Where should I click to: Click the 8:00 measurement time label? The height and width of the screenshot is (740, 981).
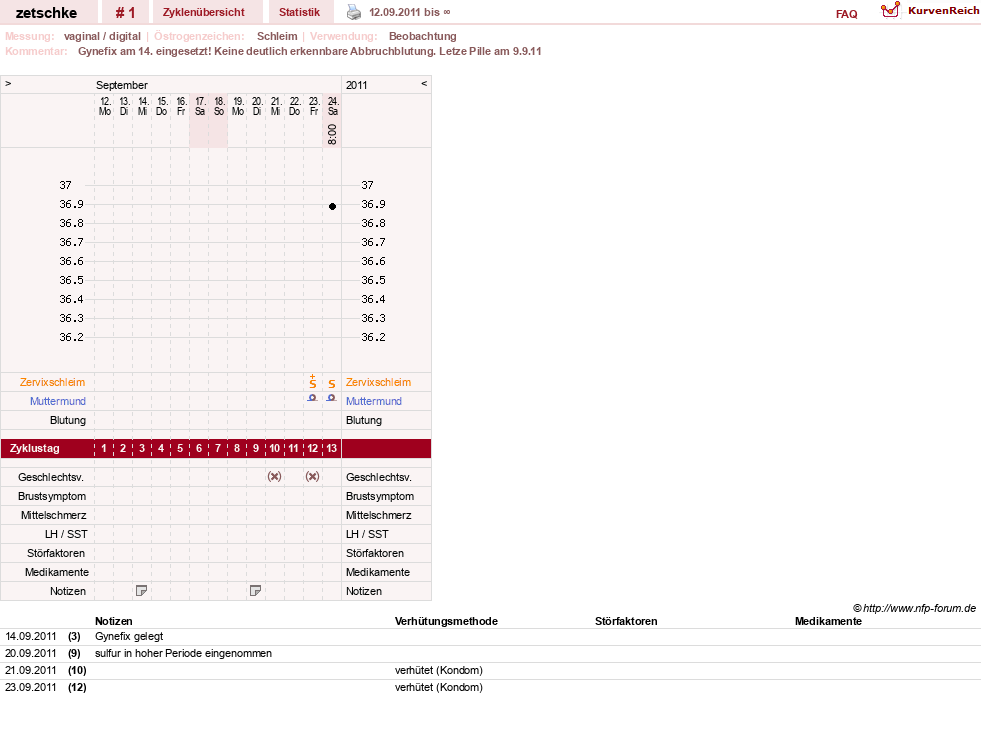point(332,134)
